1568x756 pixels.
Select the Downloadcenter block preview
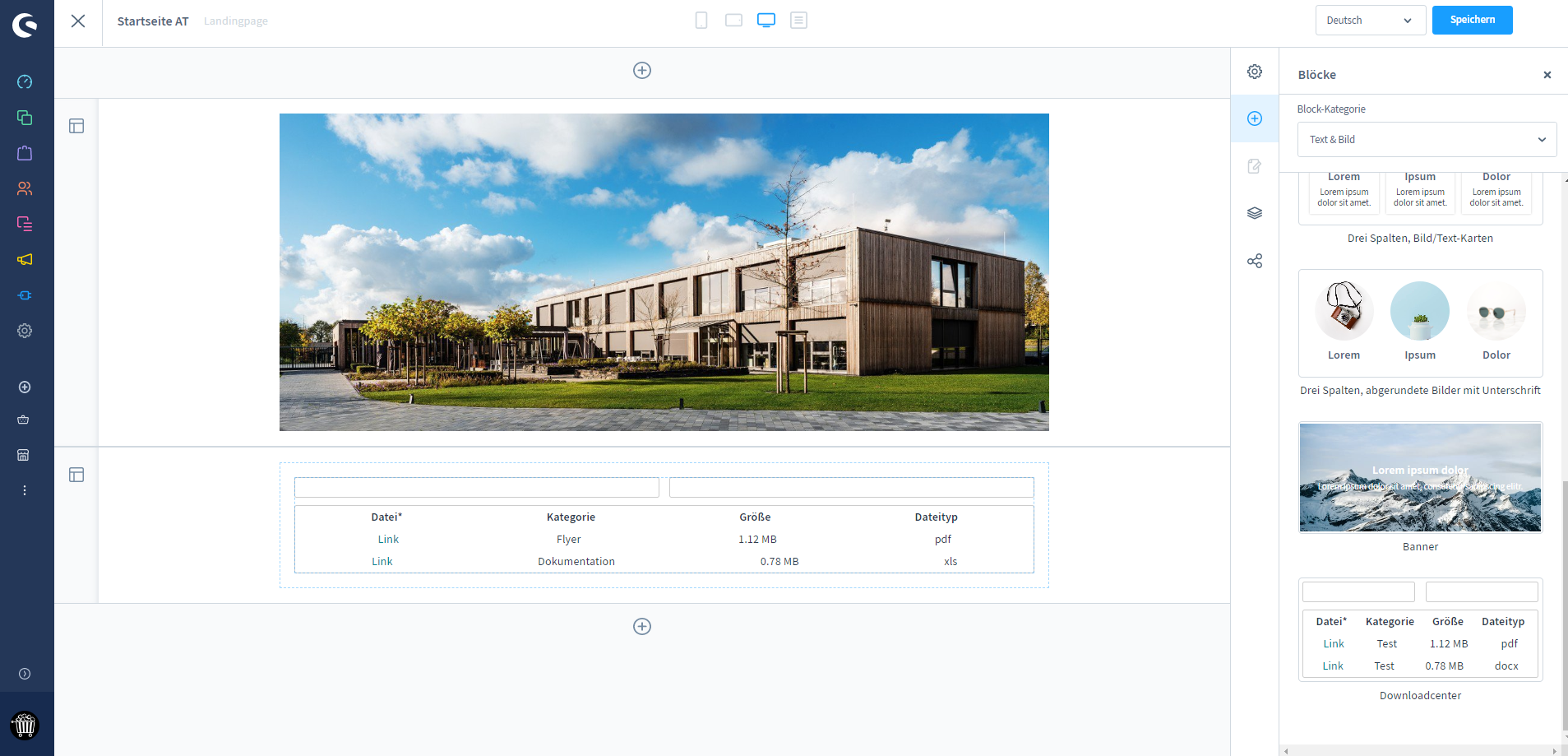click(x=1421, y=629)
